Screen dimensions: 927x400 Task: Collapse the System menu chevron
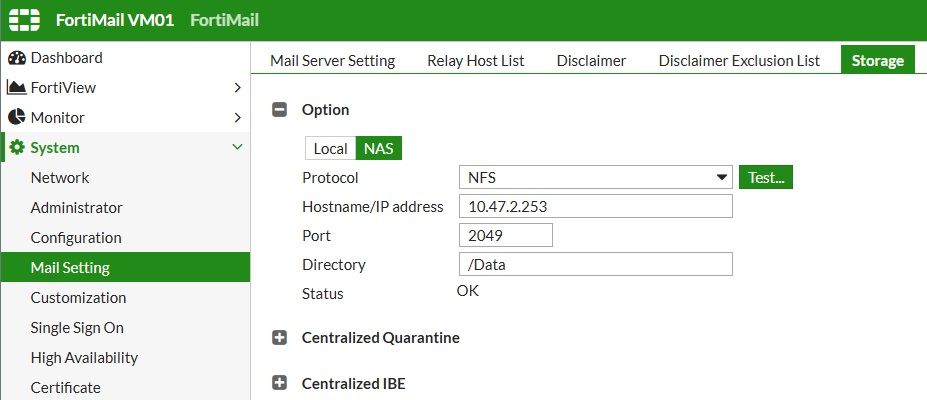point(237,148)
